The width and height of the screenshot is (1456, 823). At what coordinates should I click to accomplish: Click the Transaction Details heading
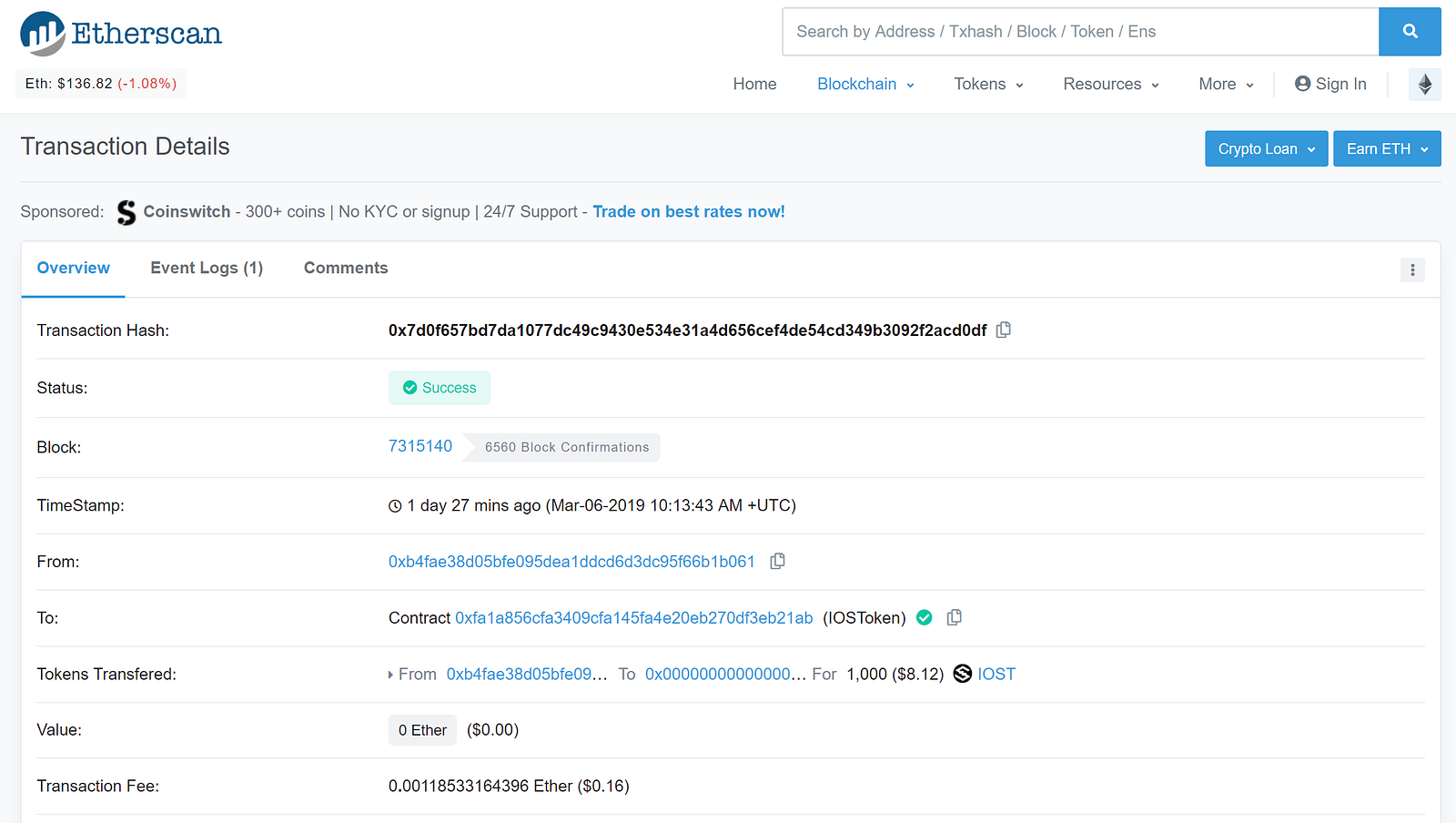point(126,147)
